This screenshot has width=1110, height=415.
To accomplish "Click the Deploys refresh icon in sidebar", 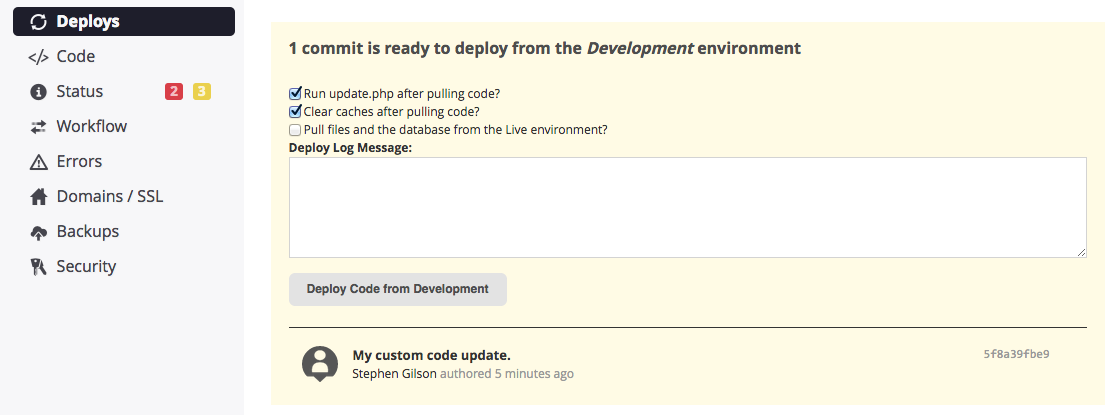I will [x=39, y=21].
